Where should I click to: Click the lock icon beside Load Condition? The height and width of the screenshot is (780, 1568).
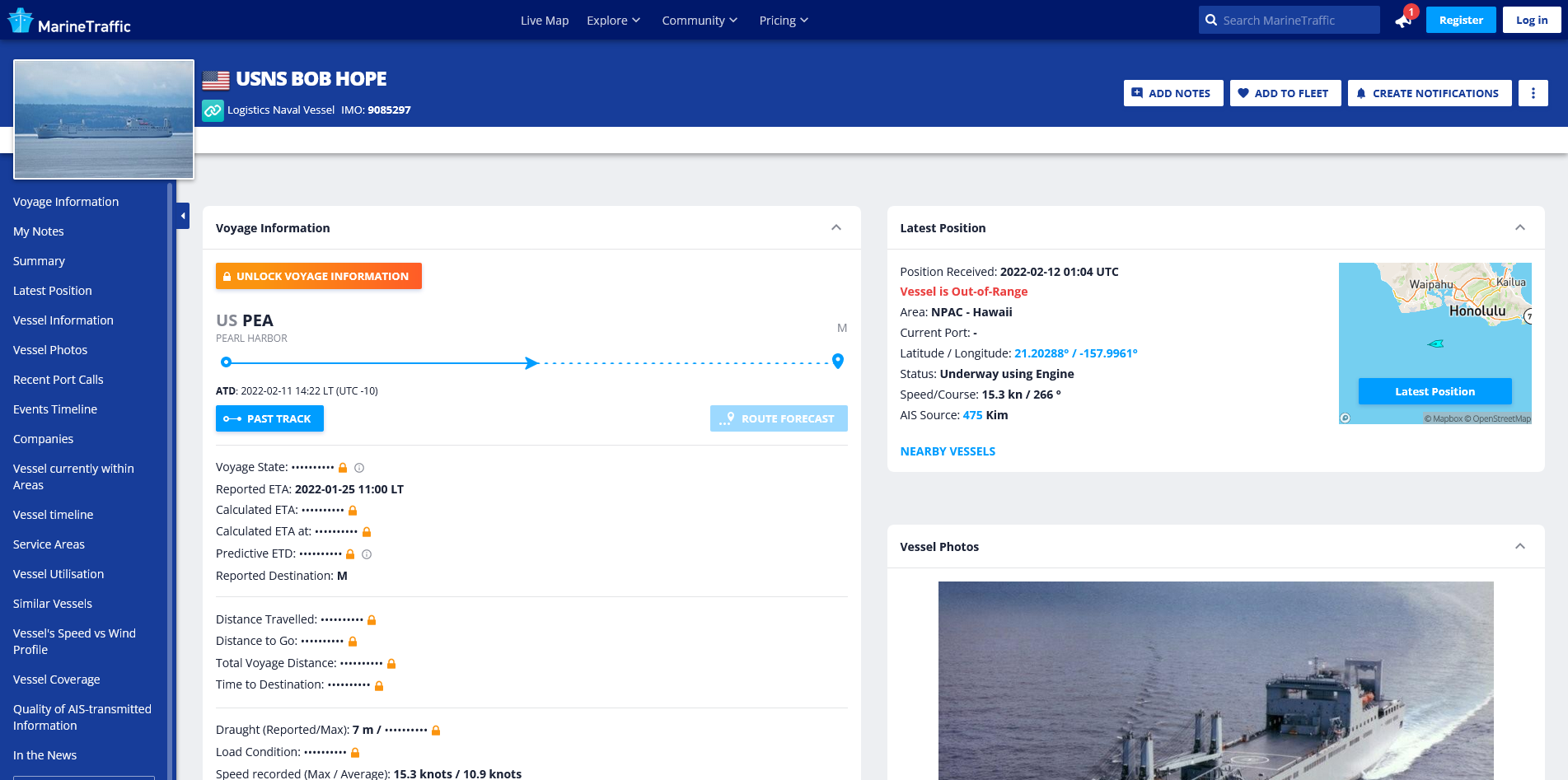tap(355, 753)
